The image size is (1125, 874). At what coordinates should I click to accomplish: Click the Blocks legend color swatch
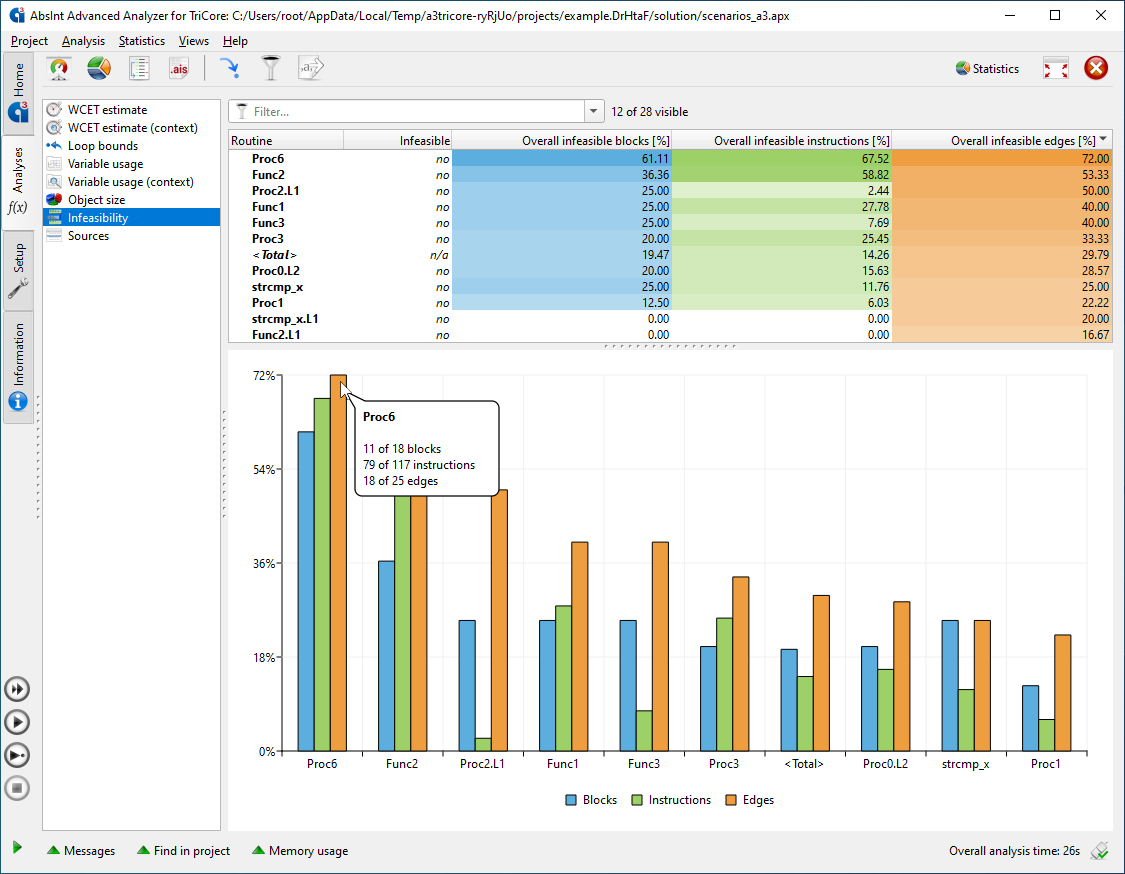coord(571,800)
